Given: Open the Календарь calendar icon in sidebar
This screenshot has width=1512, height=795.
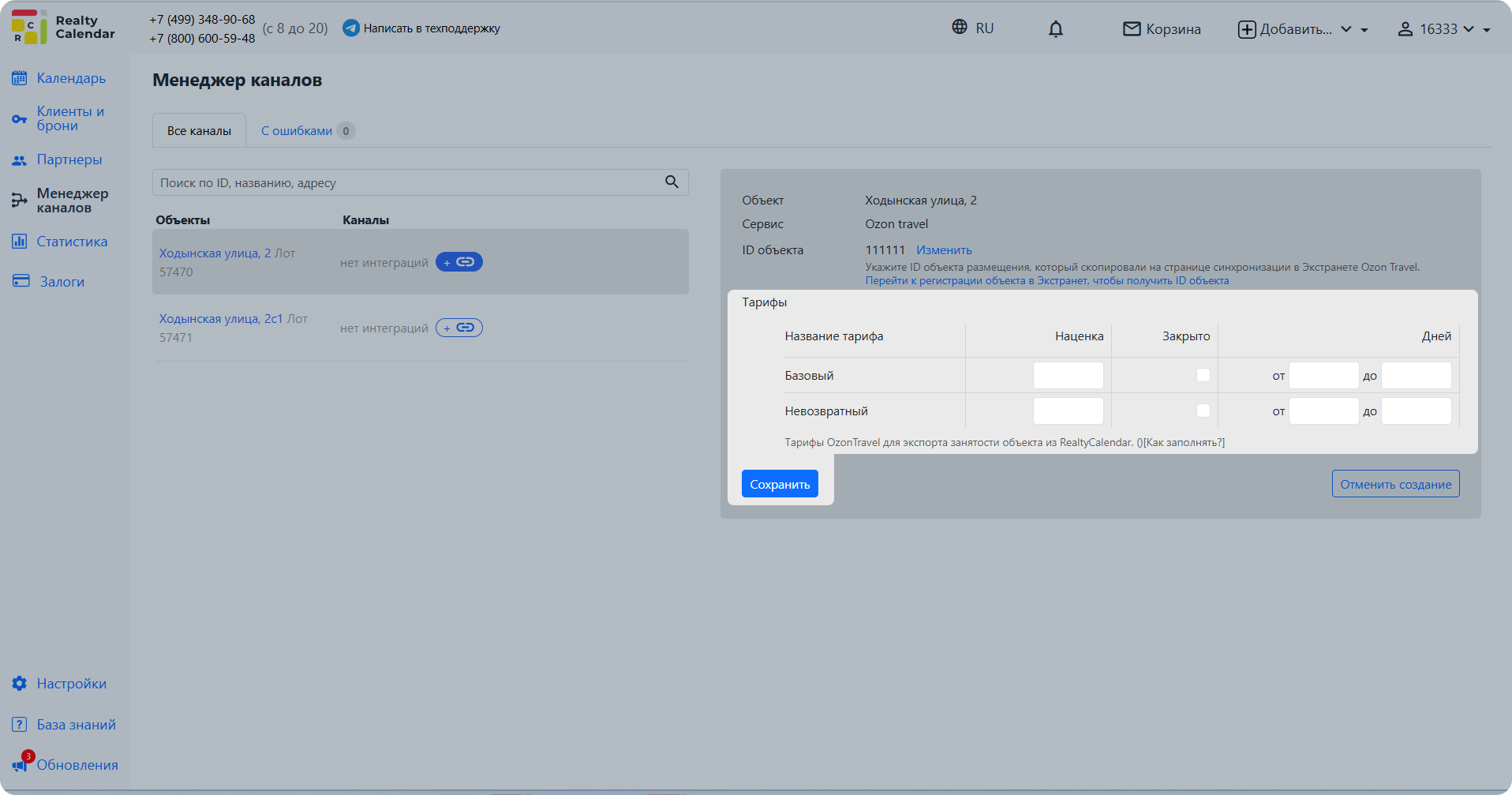Looking at the screenshot, I should pos(20,78).
